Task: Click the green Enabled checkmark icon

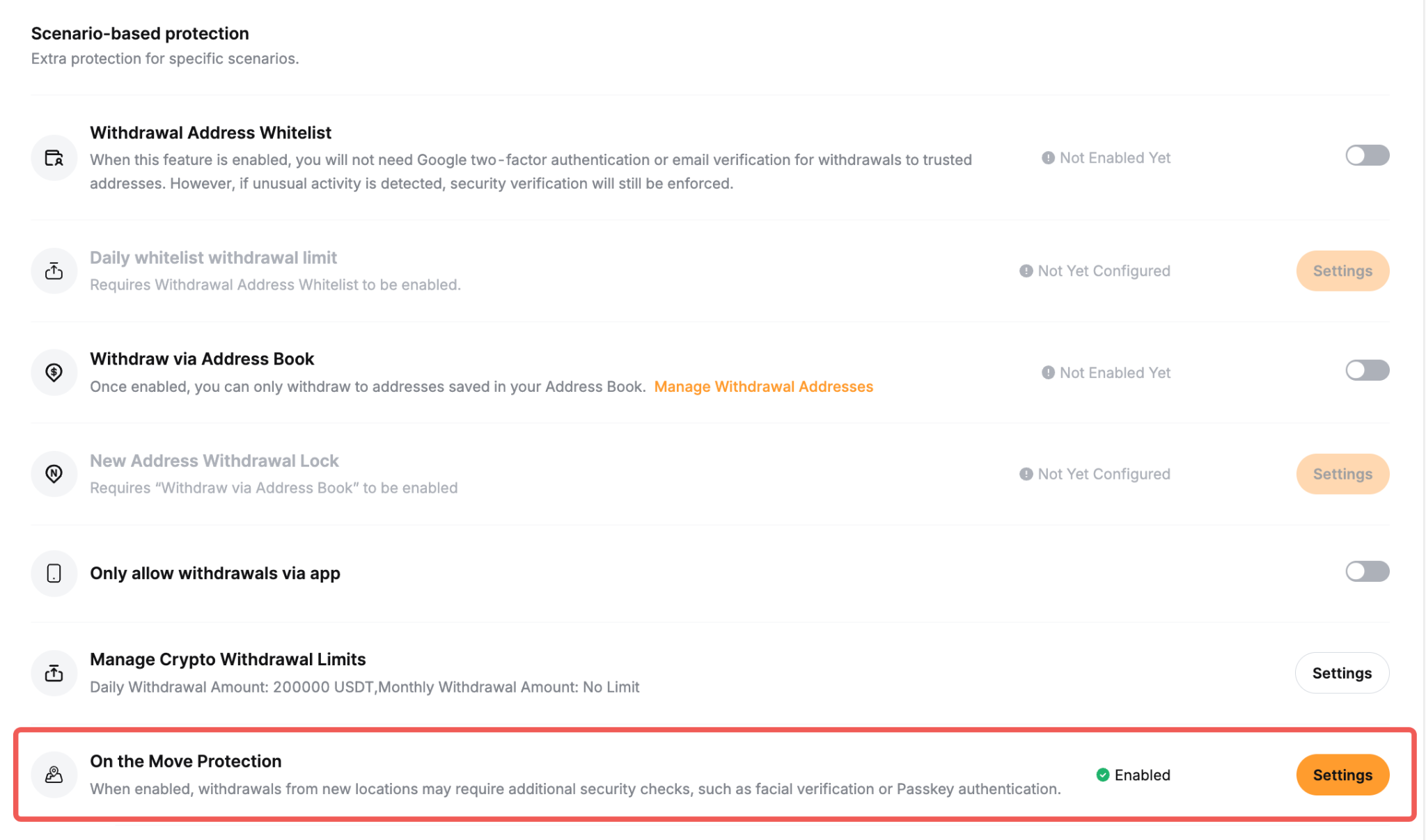Action: point(1103,775)
